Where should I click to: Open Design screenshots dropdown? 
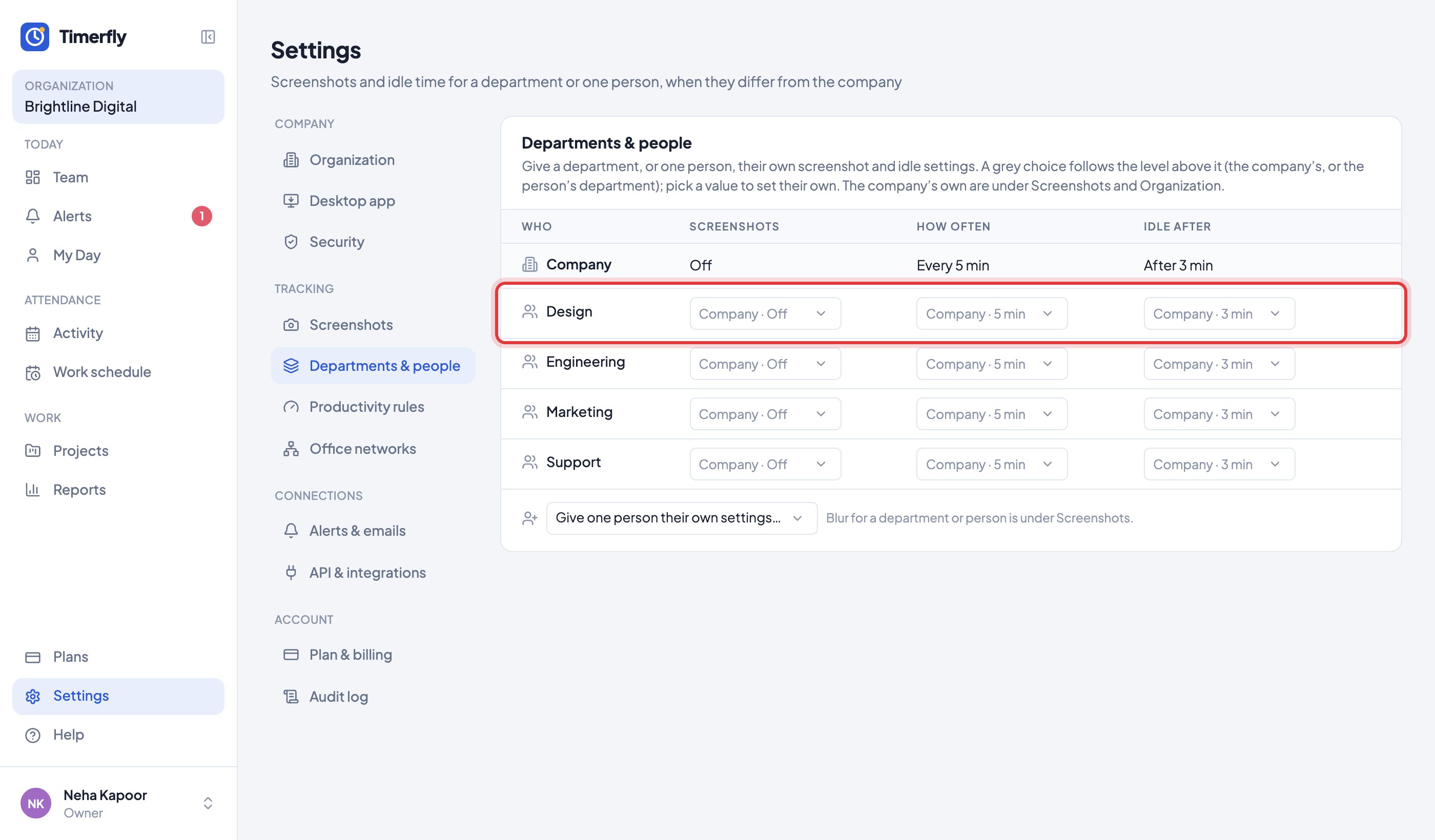pos(765,313)
